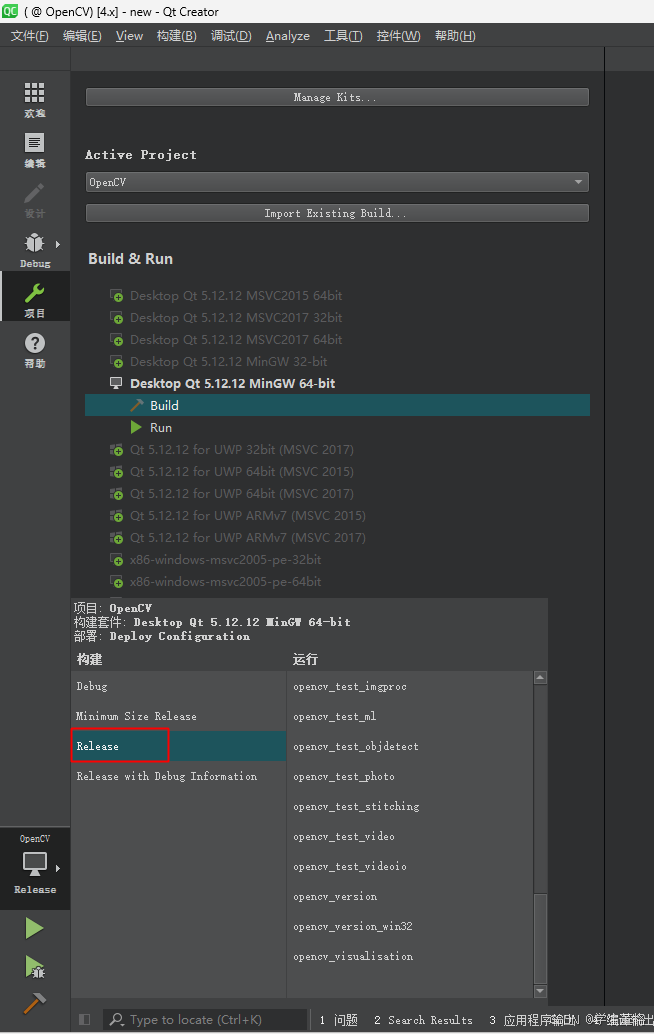Select Build settings under MinGW 64-bit
The height and width of the screenshot is (1034, 654).
[x=337, y=406]
